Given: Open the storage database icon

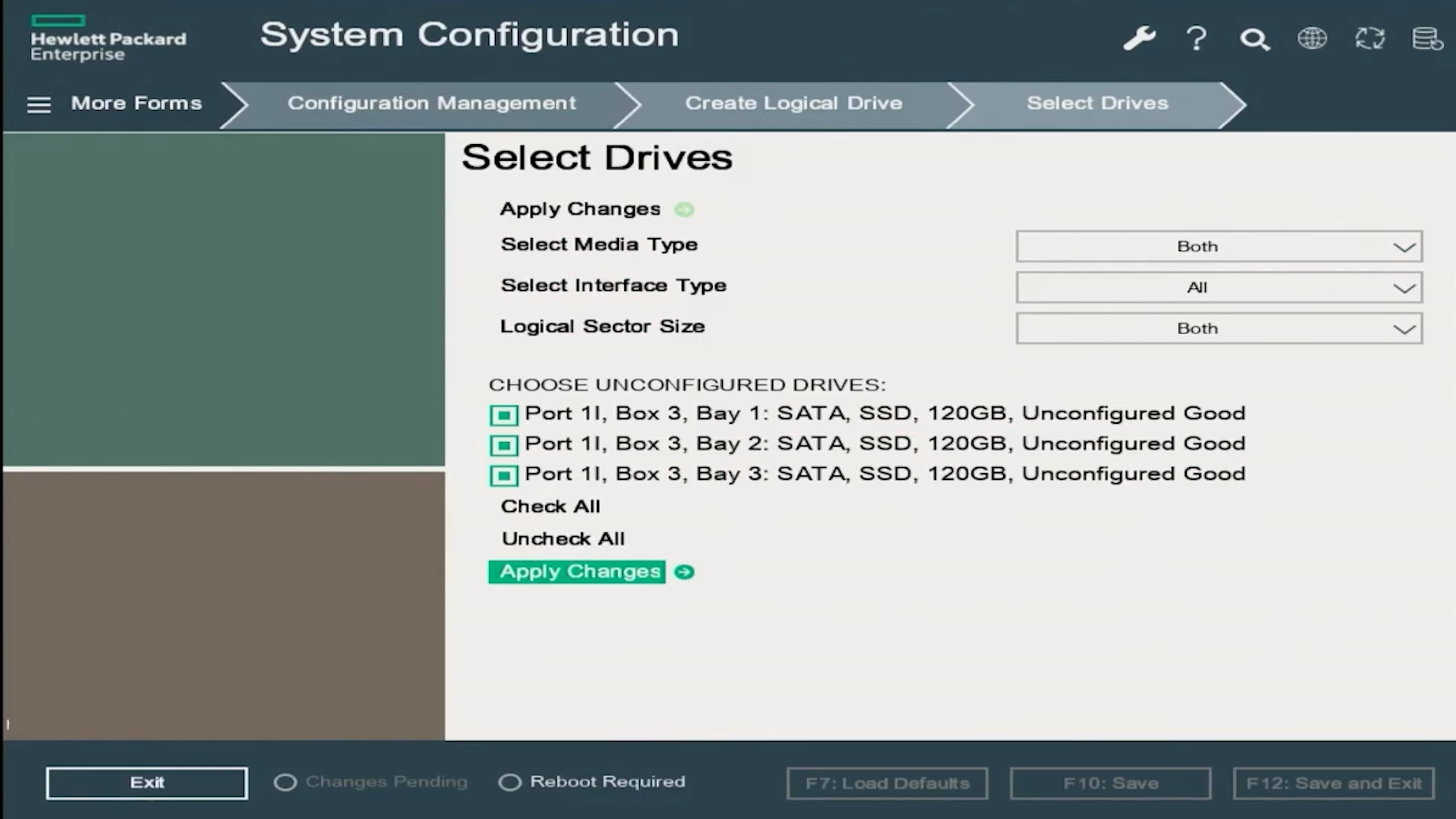Looking at the screenshot, I should click(x=1426, y=38).
